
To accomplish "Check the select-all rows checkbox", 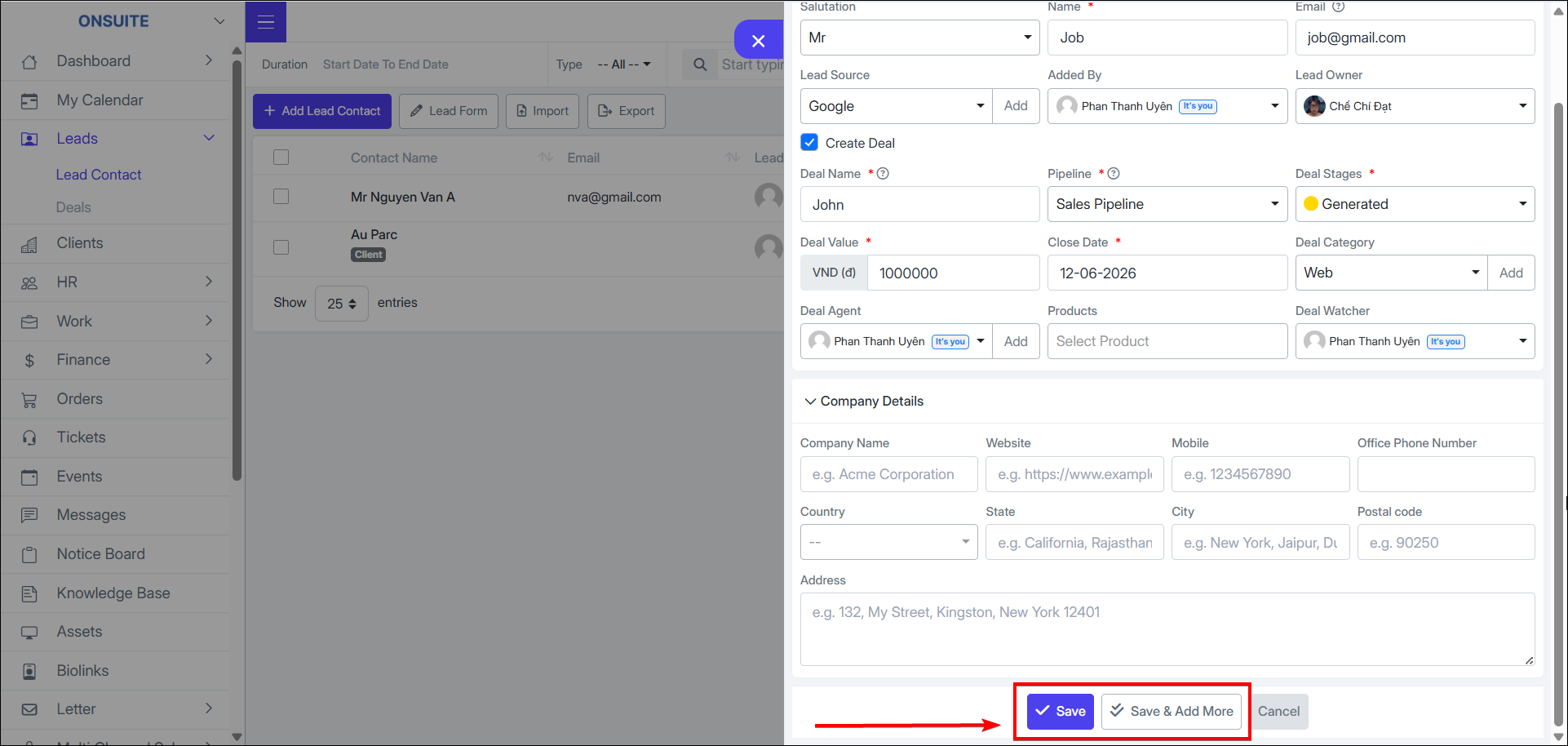I will 281,158.
